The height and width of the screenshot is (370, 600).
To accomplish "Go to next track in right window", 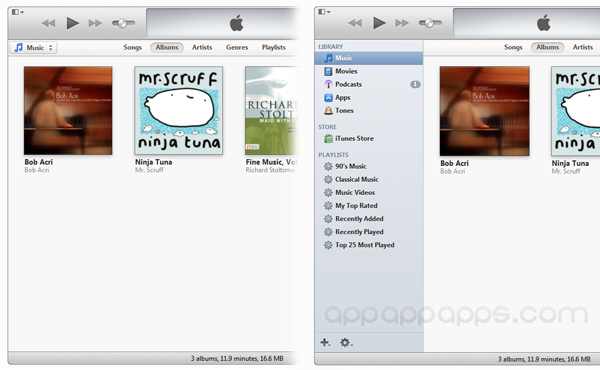I will click(x=402, y=23).
